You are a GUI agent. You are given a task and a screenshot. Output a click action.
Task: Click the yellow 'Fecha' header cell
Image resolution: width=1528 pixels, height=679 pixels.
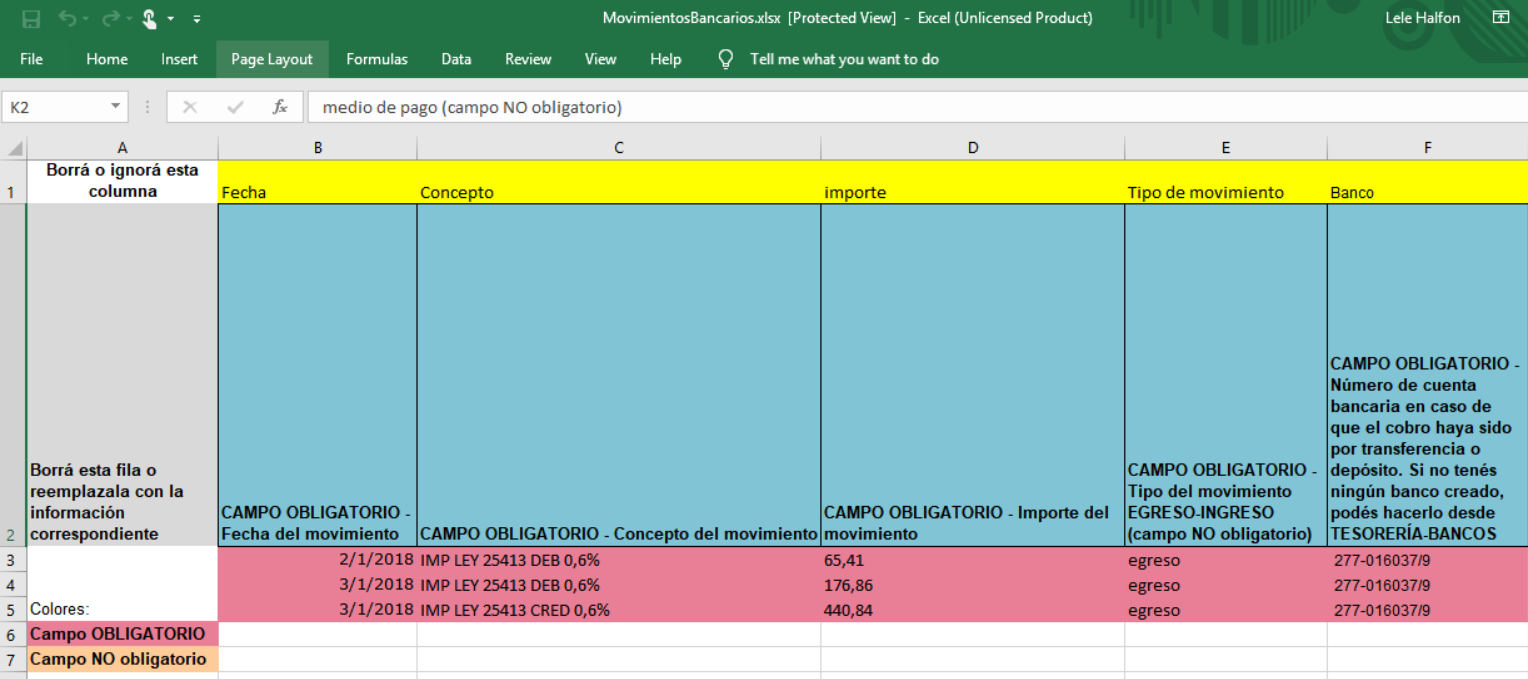(318, 182)
